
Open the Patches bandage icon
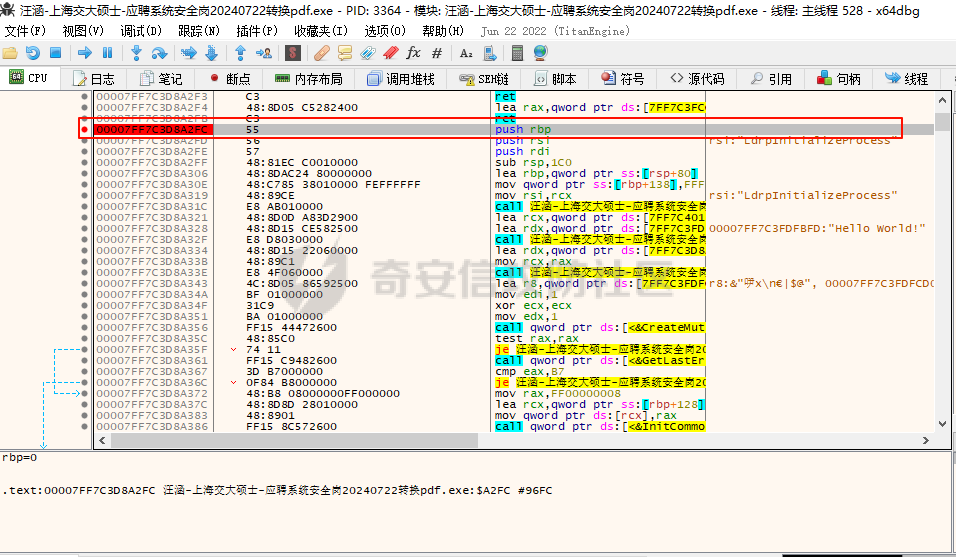tap(322, 53)
